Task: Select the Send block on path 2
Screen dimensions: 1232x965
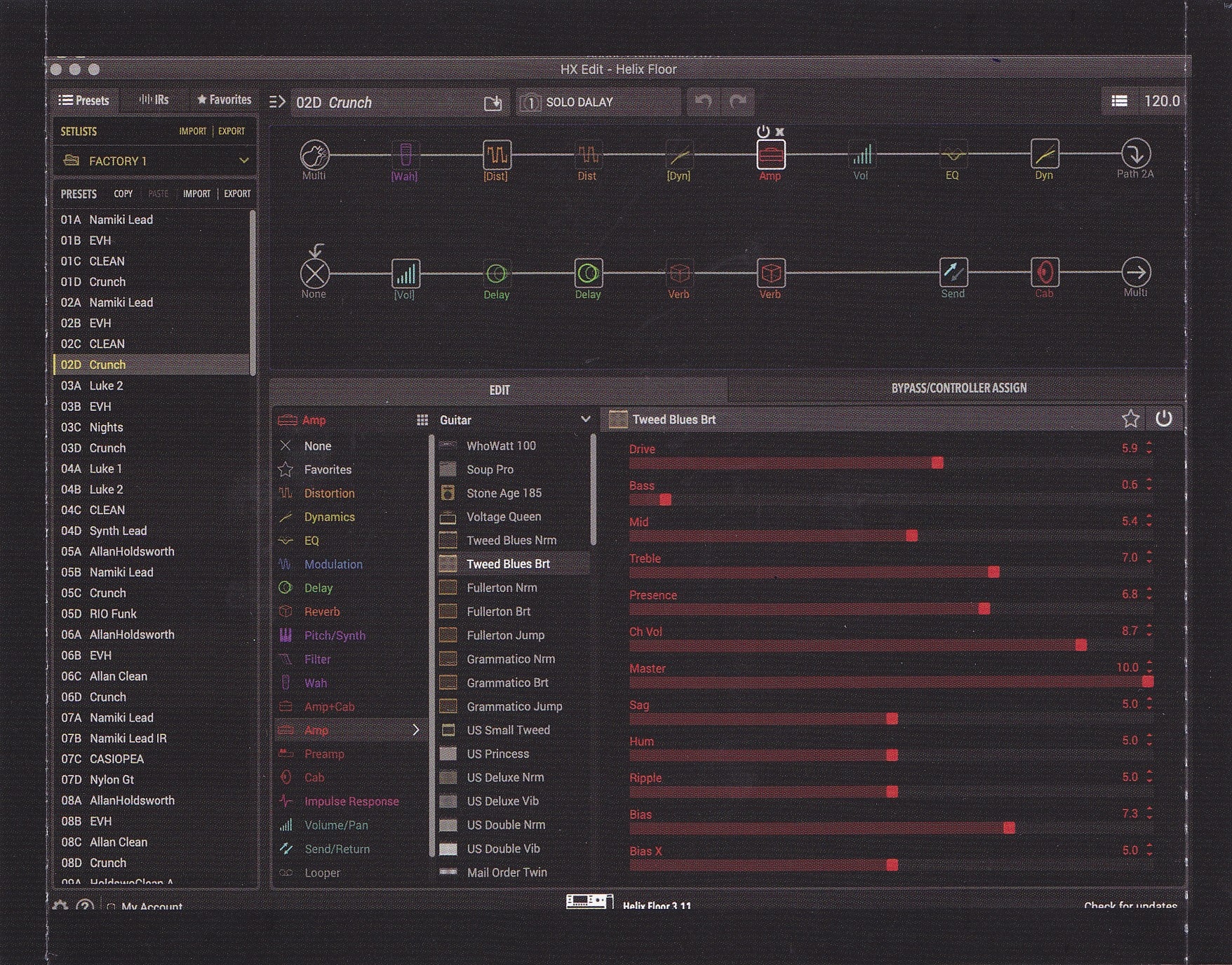Action: 953,273
